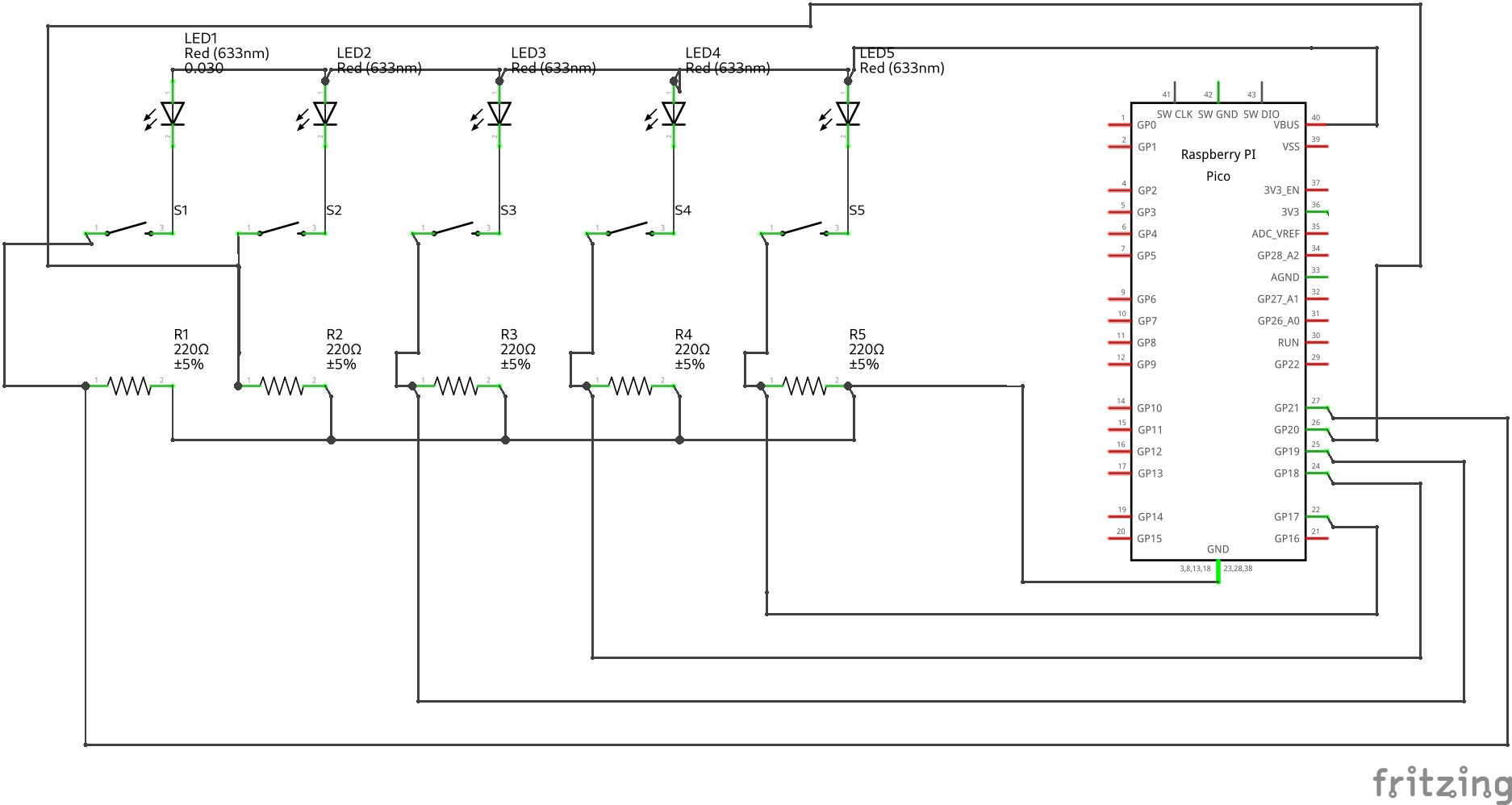The image size is (1512, 805).
Task: Click the fritzing logo
Action: pyautogui.click(x=1441, y=782)
